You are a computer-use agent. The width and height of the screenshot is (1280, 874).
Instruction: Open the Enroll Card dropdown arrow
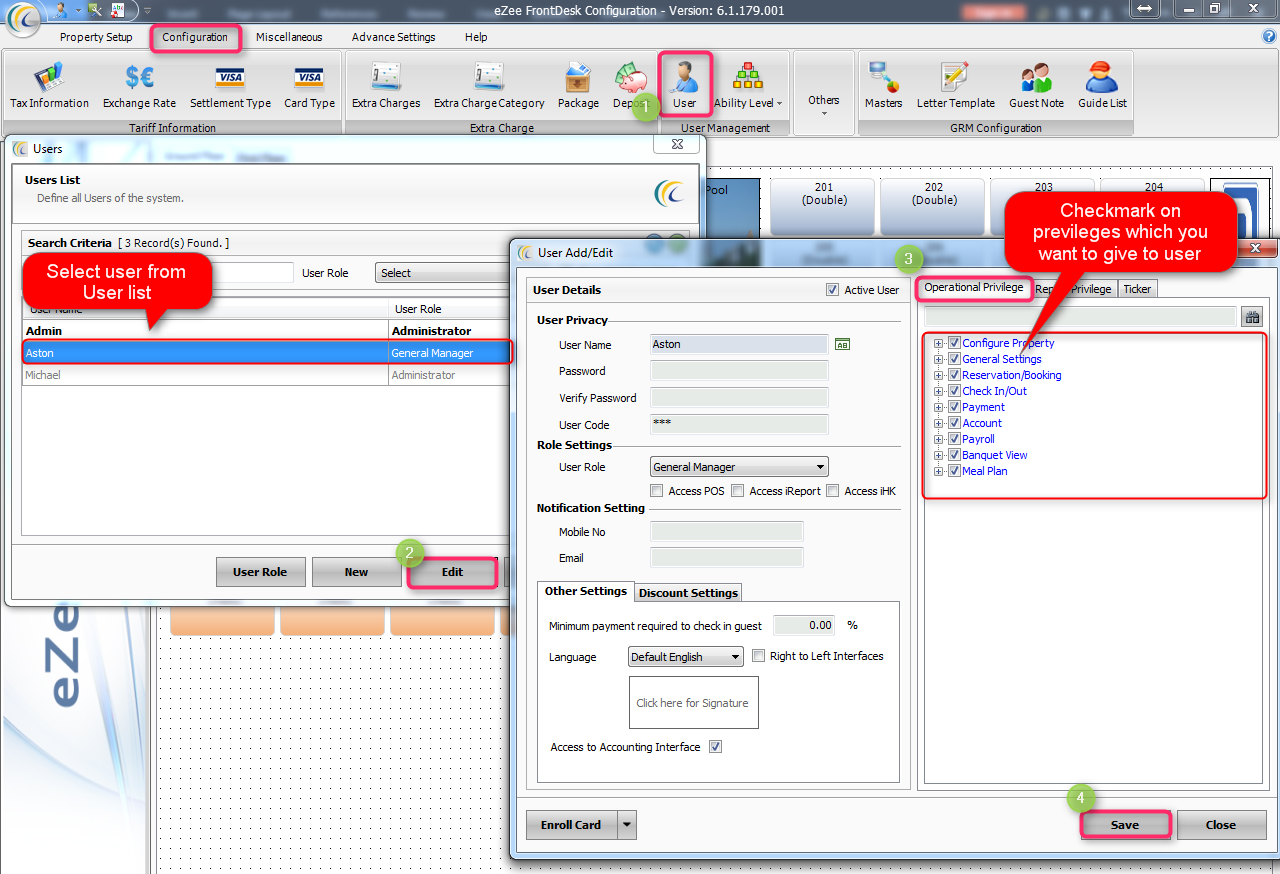tap(626, 825)
